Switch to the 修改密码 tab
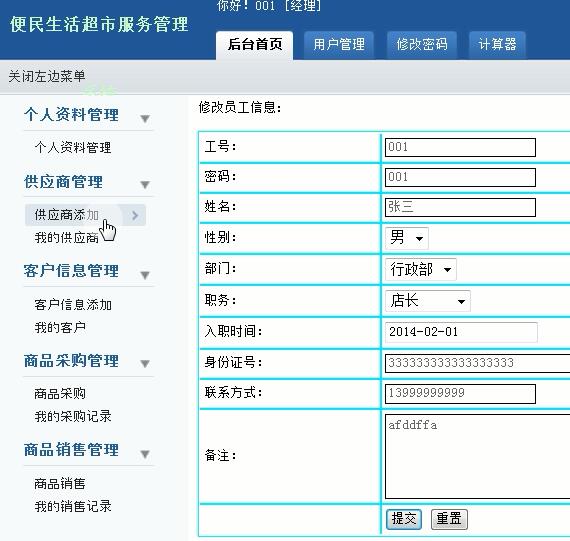This screenshot has height=541, width=570. tap(422, 45)
